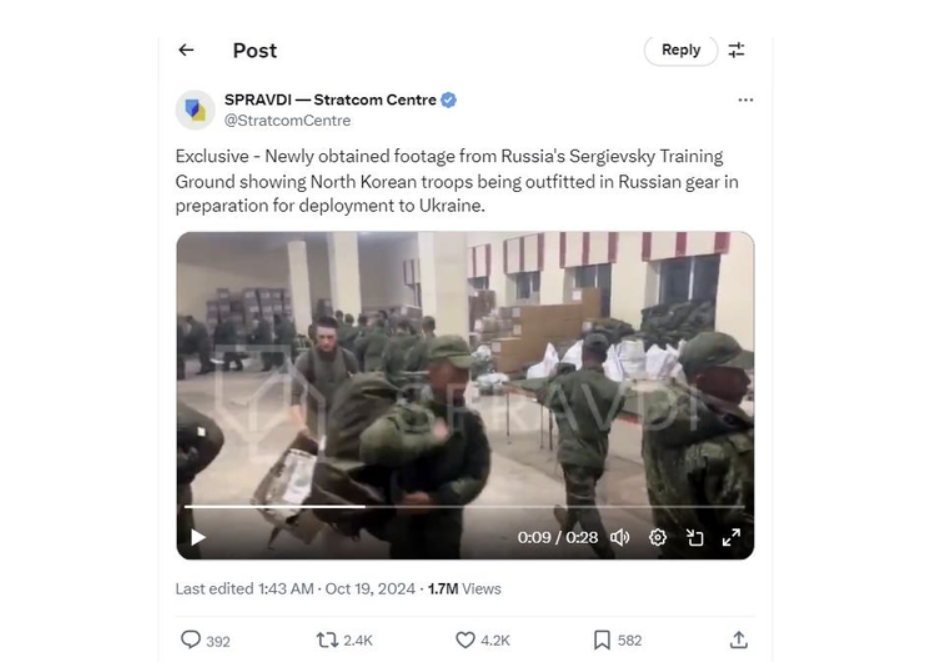Click the Reply button at top

coord(681,50)
